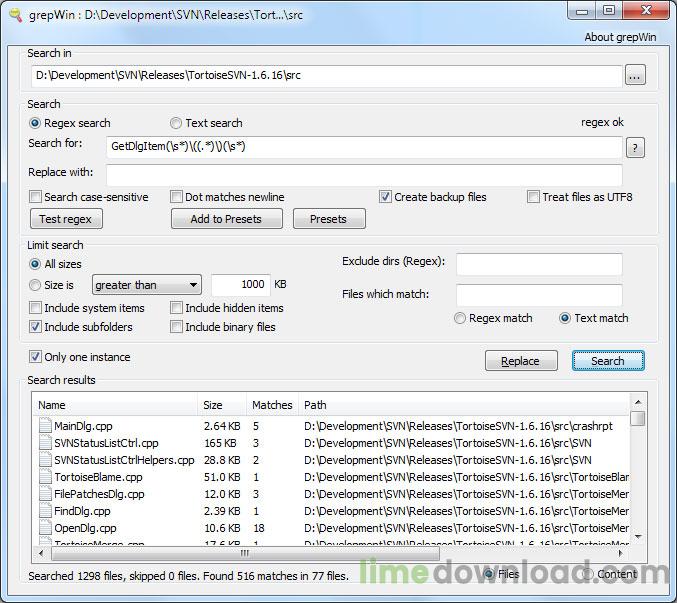This screenshot has width=677, height=603.
Task: Click the FindDlg.cpp file icon
Action: coord(44,511)
